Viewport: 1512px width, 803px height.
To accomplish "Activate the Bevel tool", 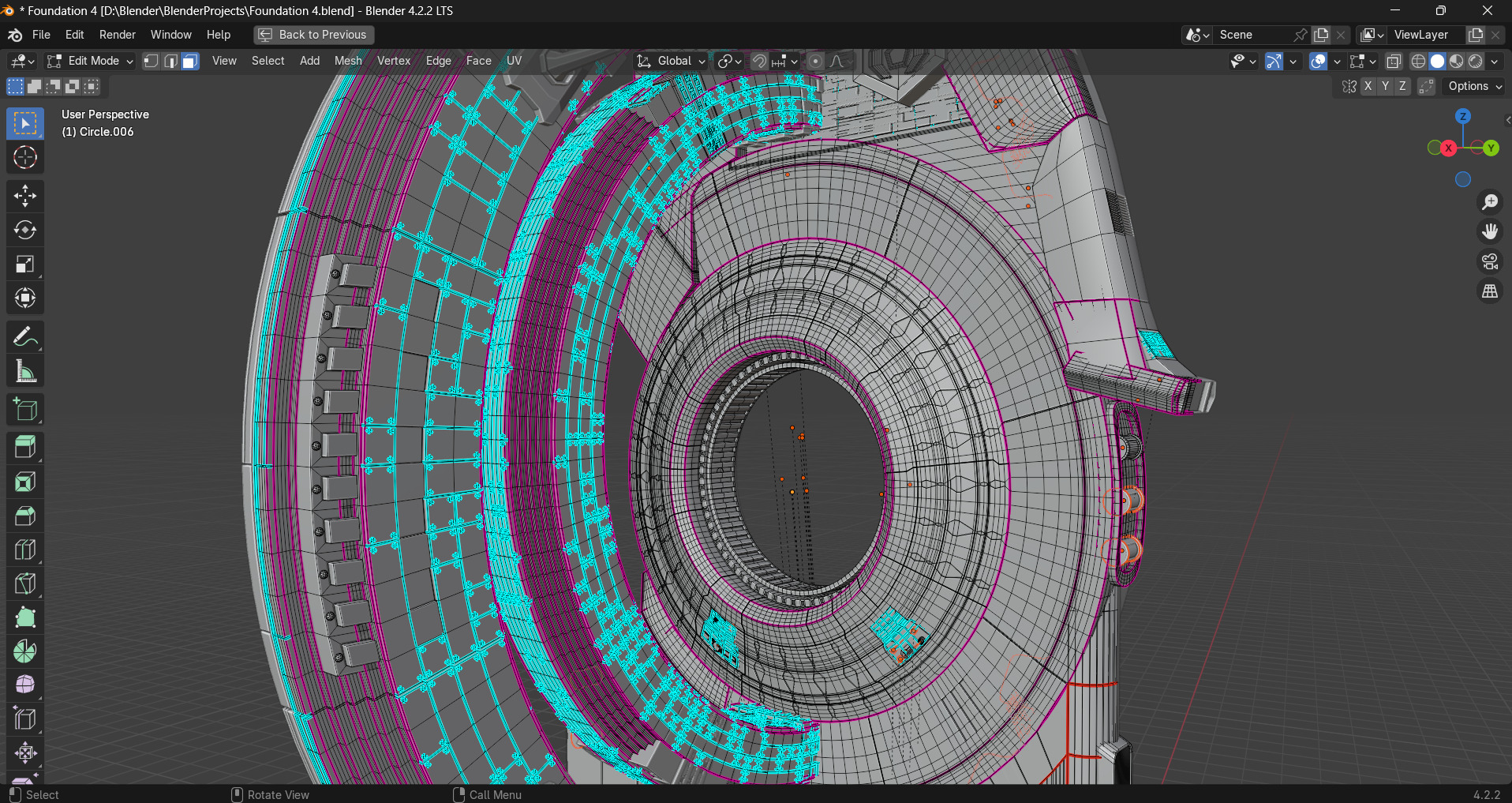I will point(25,516).
